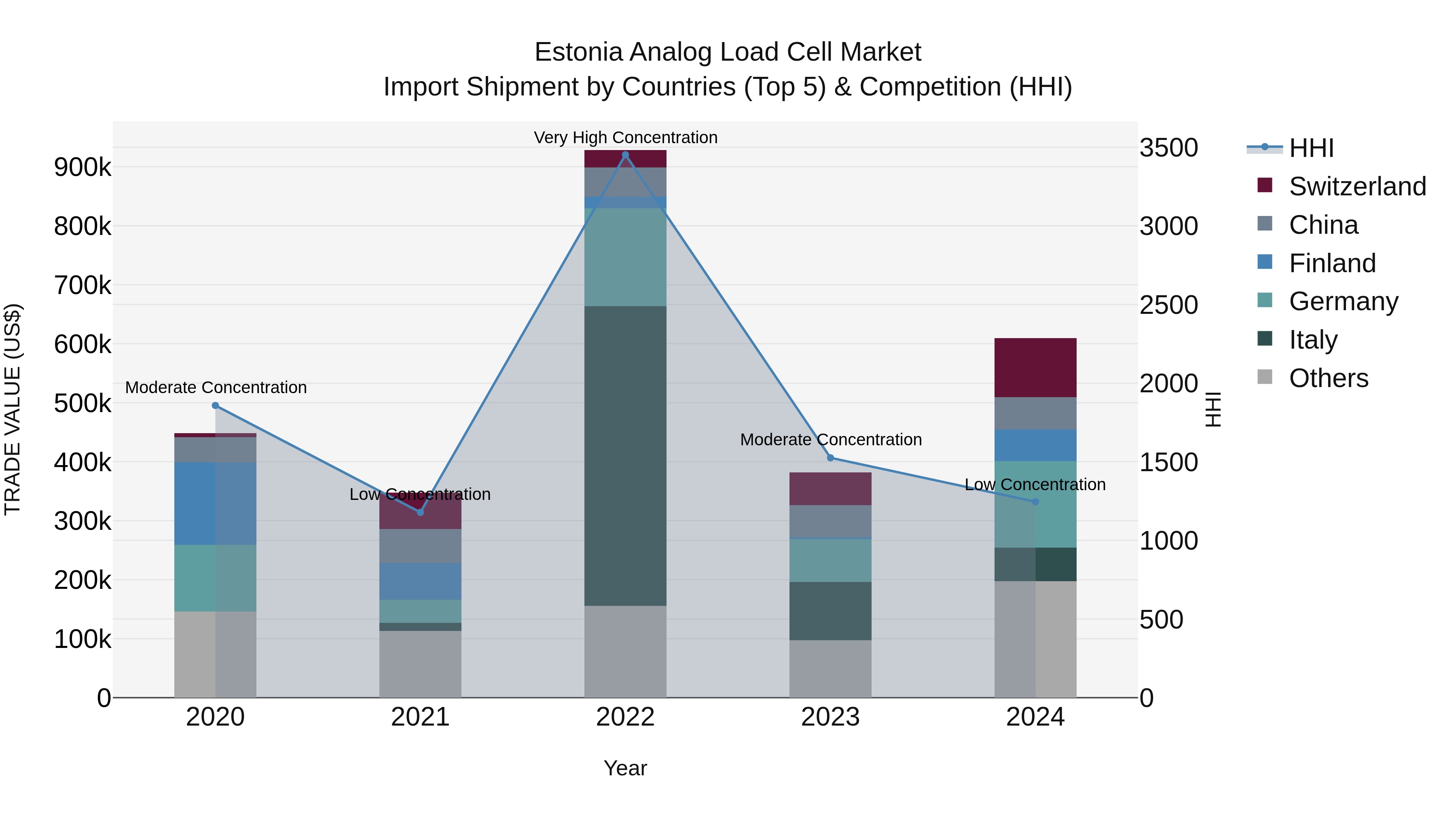
Task: Click the Others segment of the 2021 bar
Action: pyautogui.click(x=421, y=664)
